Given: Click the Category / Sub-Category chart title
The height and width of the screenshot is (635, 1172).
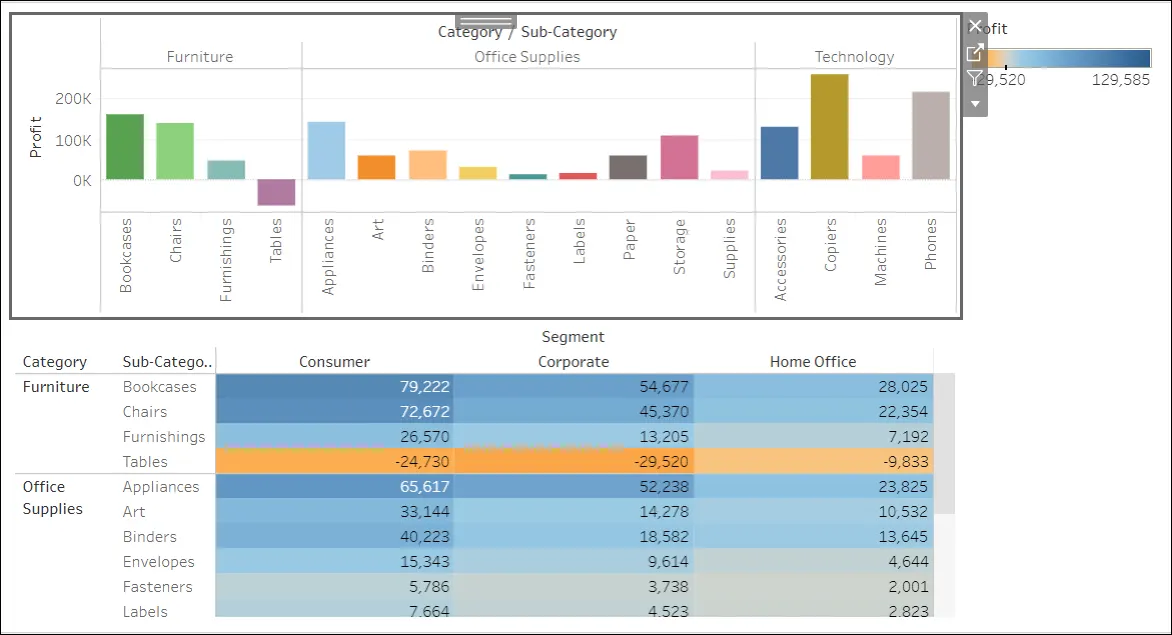Looking at the screenshot, I should 528,32.
